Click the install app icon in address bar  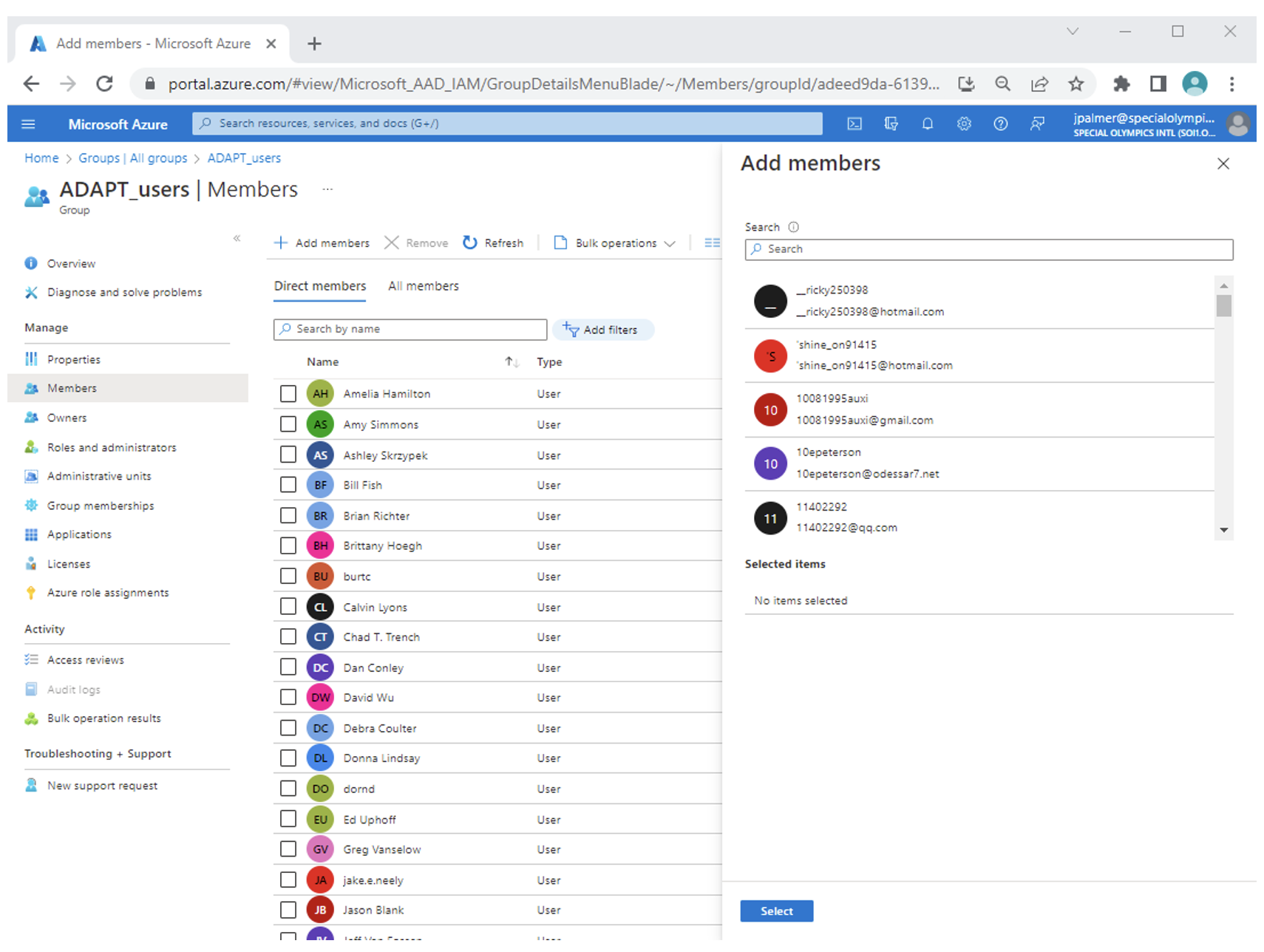pyautogui.click(x=966, y=84)
